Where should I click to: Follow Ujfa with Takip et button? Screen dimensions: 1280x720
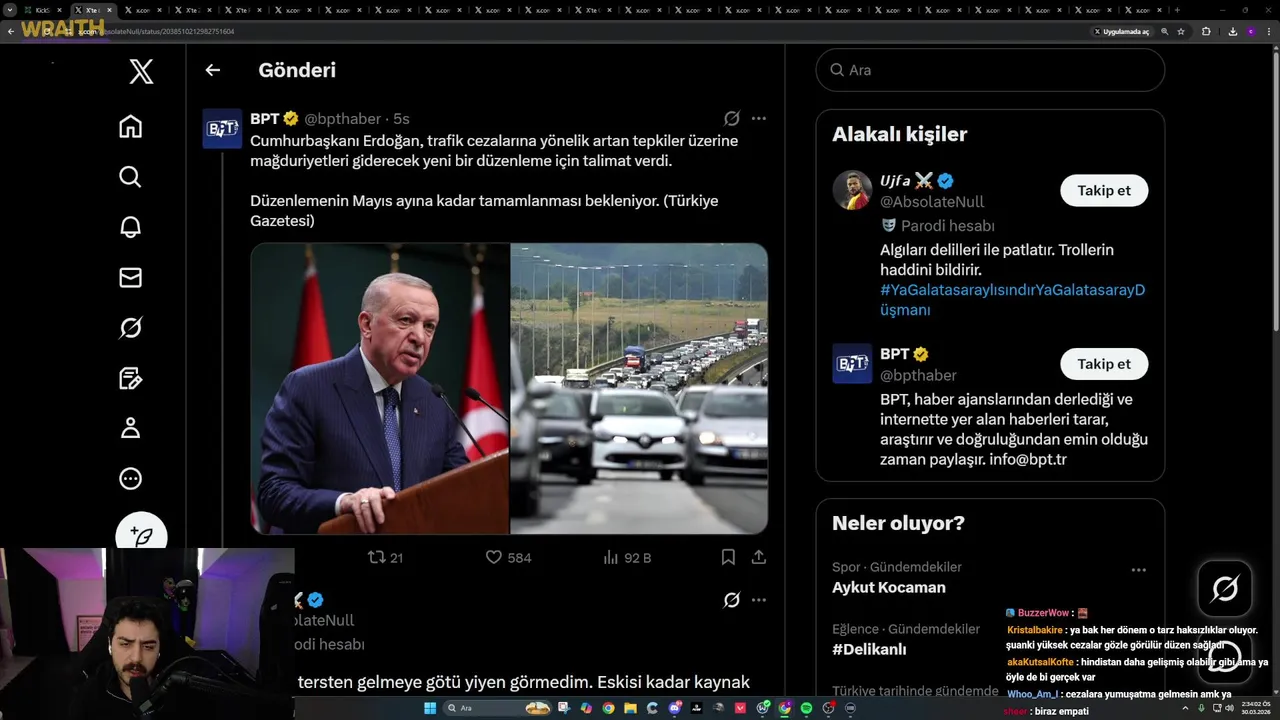click(x=1104, y=190)
